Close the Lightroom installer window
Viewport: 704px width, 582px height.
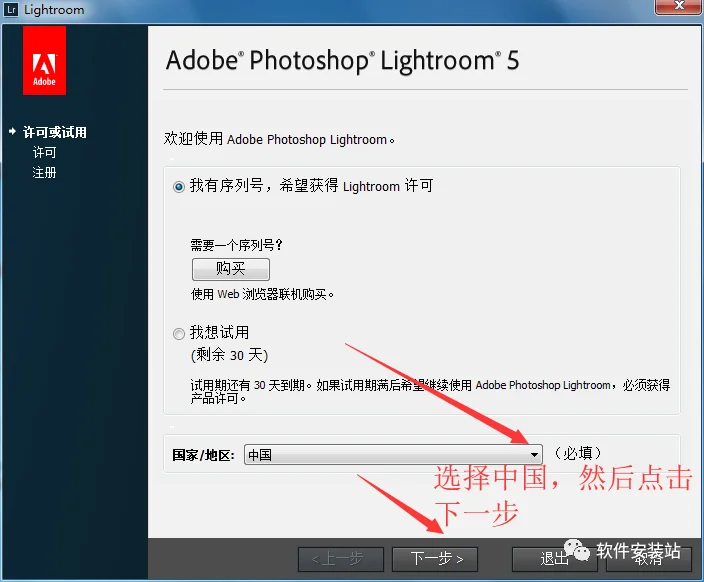click(x=678, y=6)
